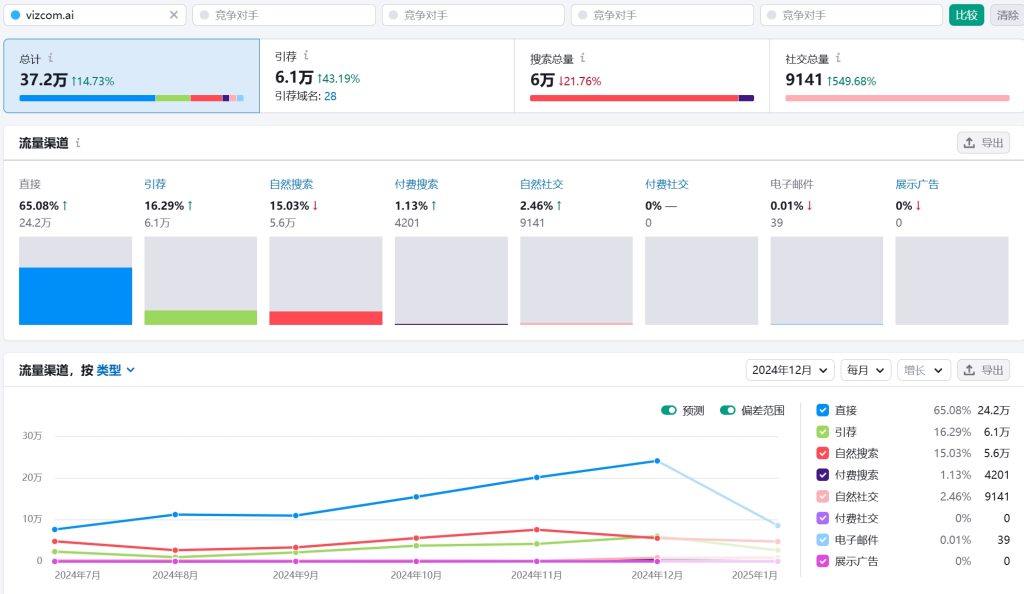Screen dimensions: 1024x594
Task: Uncheck the 自然搜索 legend checkbox
Action: tap(822, 453)
